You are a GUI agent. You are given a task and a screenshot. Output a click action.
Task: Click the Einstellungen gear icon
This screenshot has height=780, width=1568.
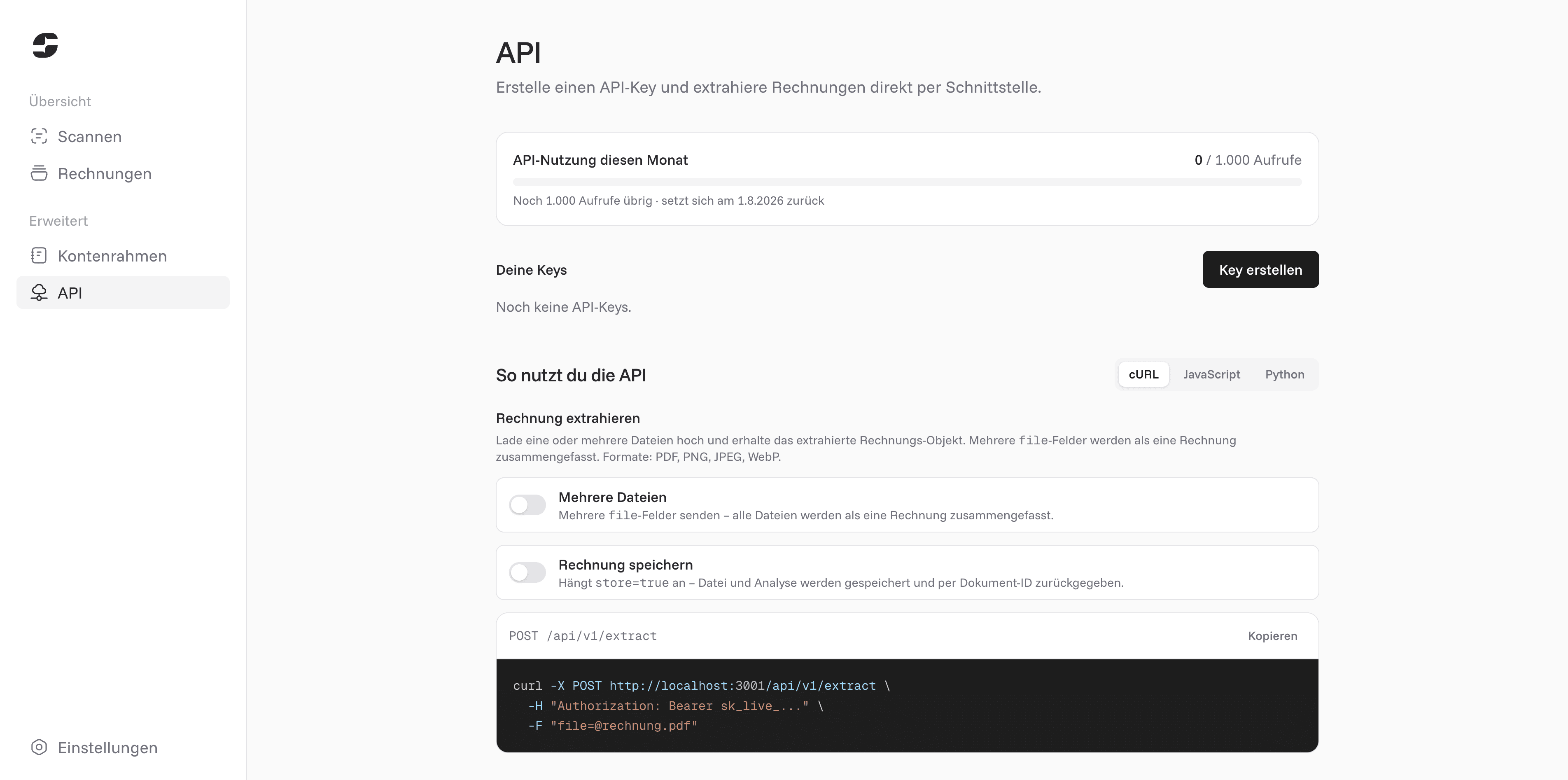39,747
